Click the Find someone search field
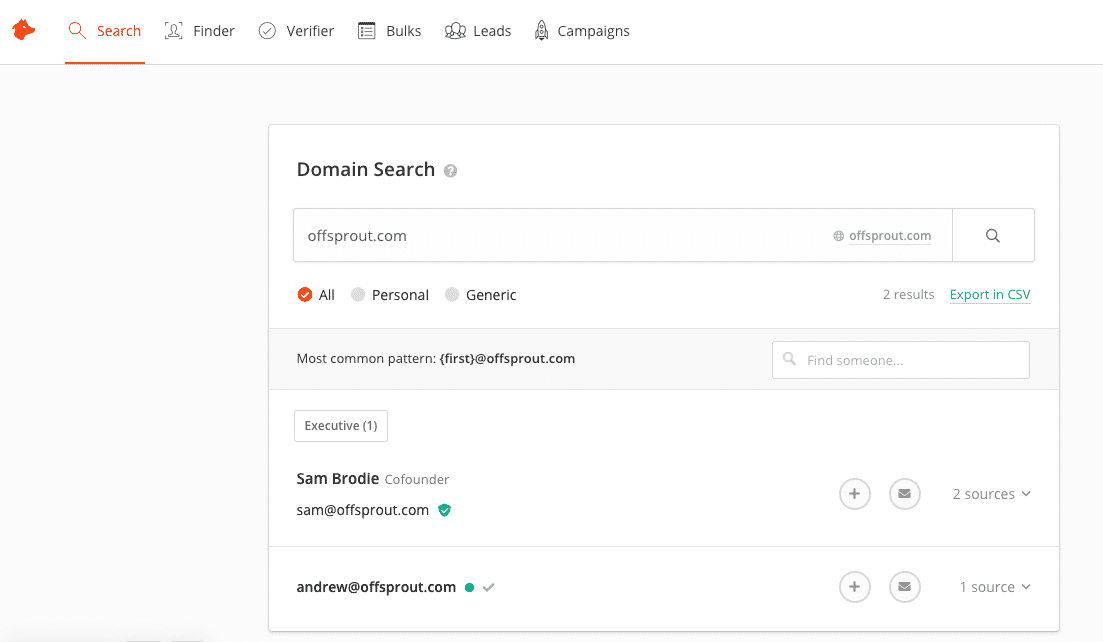This screenshot has width=1103, height=642. tap(900, 360)
